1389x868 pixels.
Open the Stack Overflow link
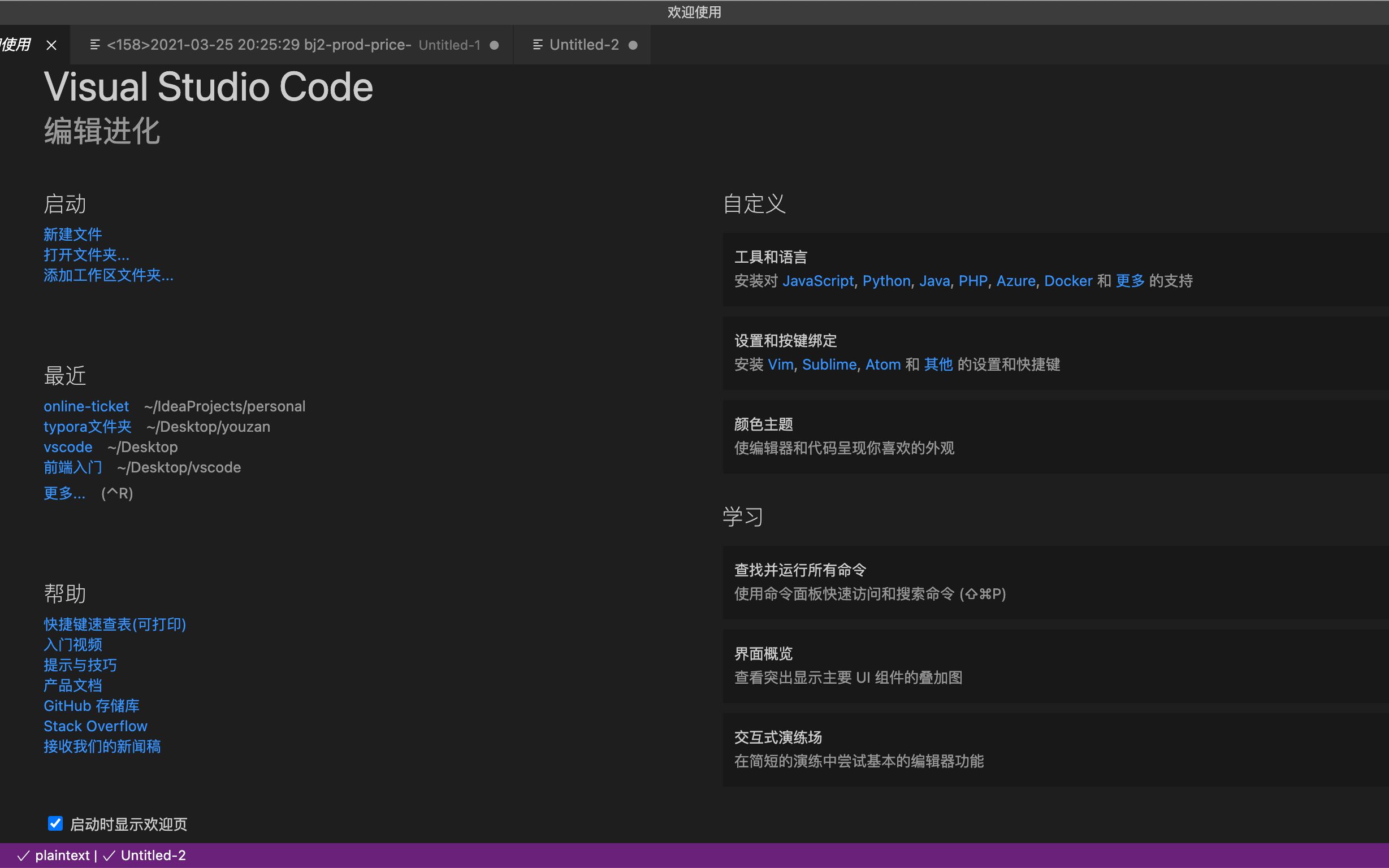point(96,726)
